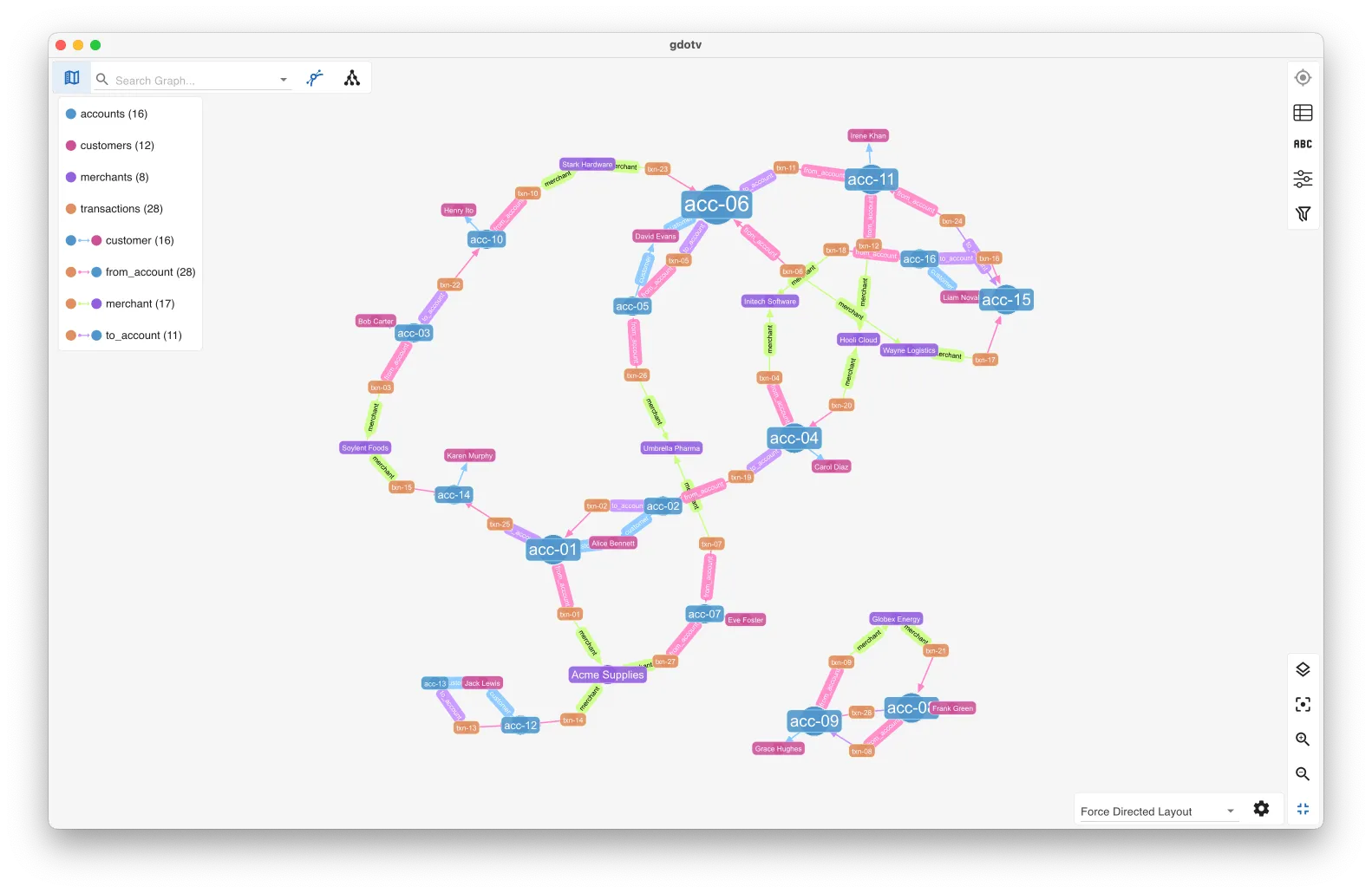Image resolution: width=1372 pixels, height=893 pixels.
Task: Toggle customer (16) edge legend entry
Action: 120,240
